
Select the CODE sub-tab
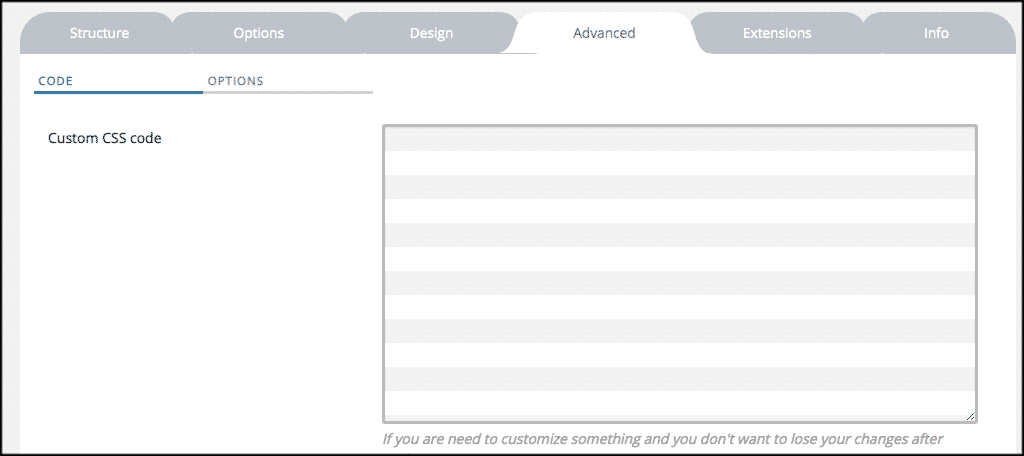click(x=55, y=81)
